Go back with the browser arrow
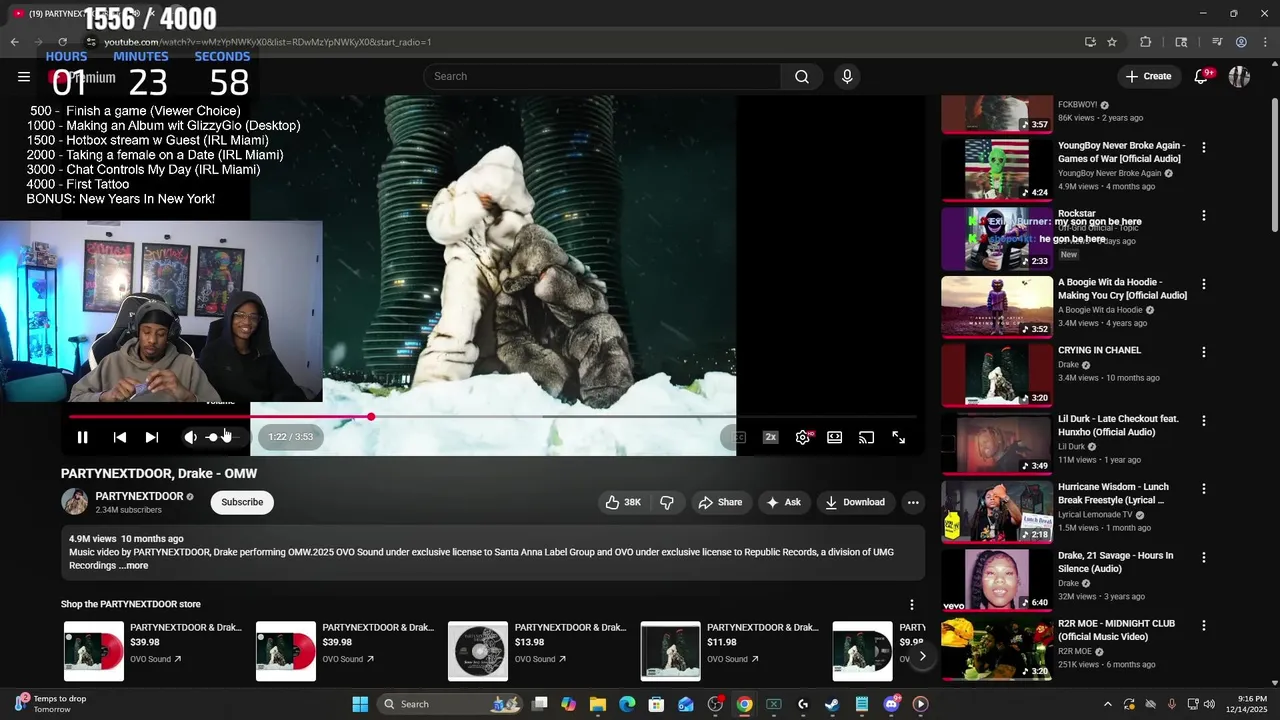The width and height of the screenshot is (1280, 720). (14, 42)
